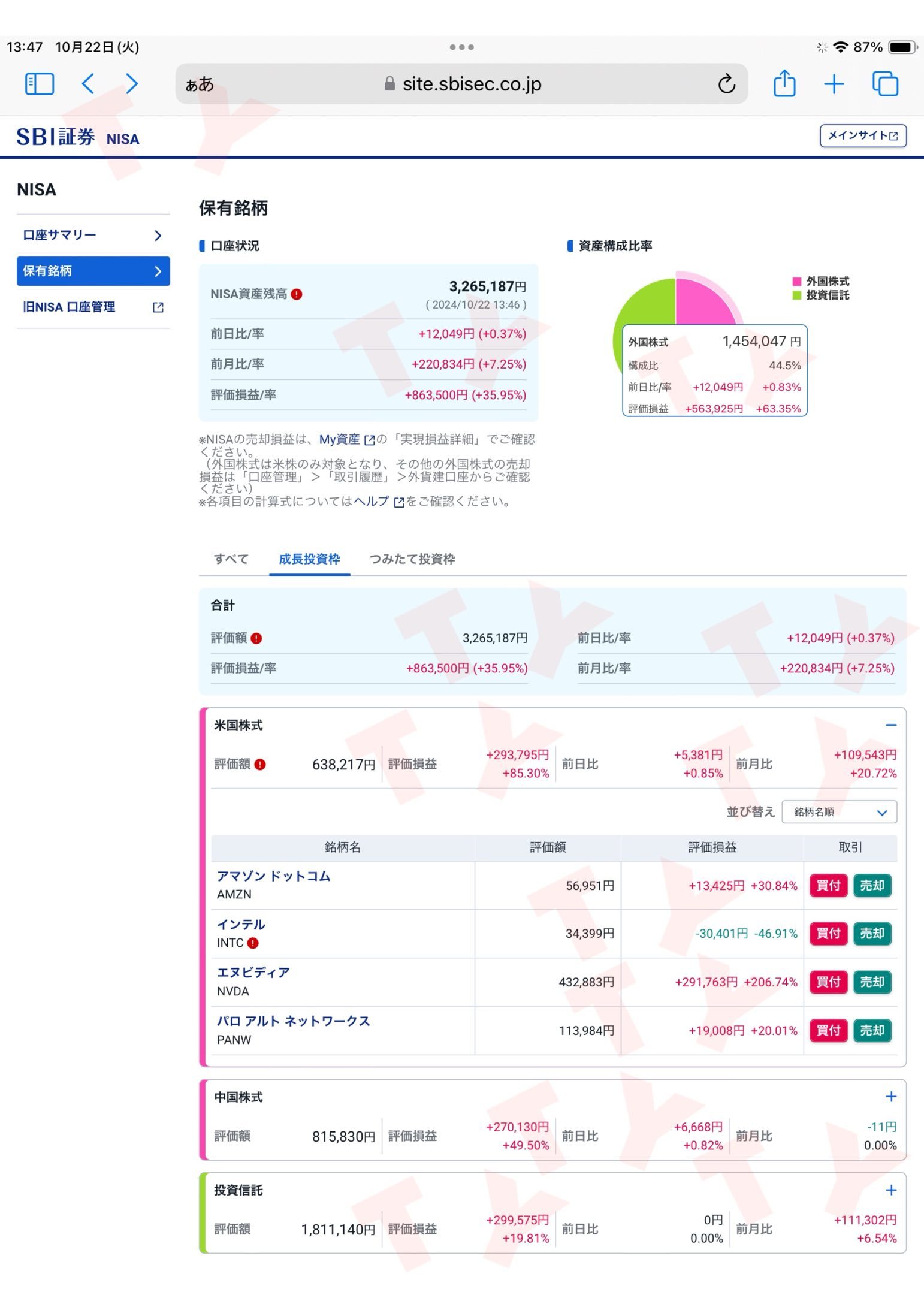924x1304 pixels.
Task: Open パロ アルト ネットワークス stock link
Action: [x=293, y=1021]
